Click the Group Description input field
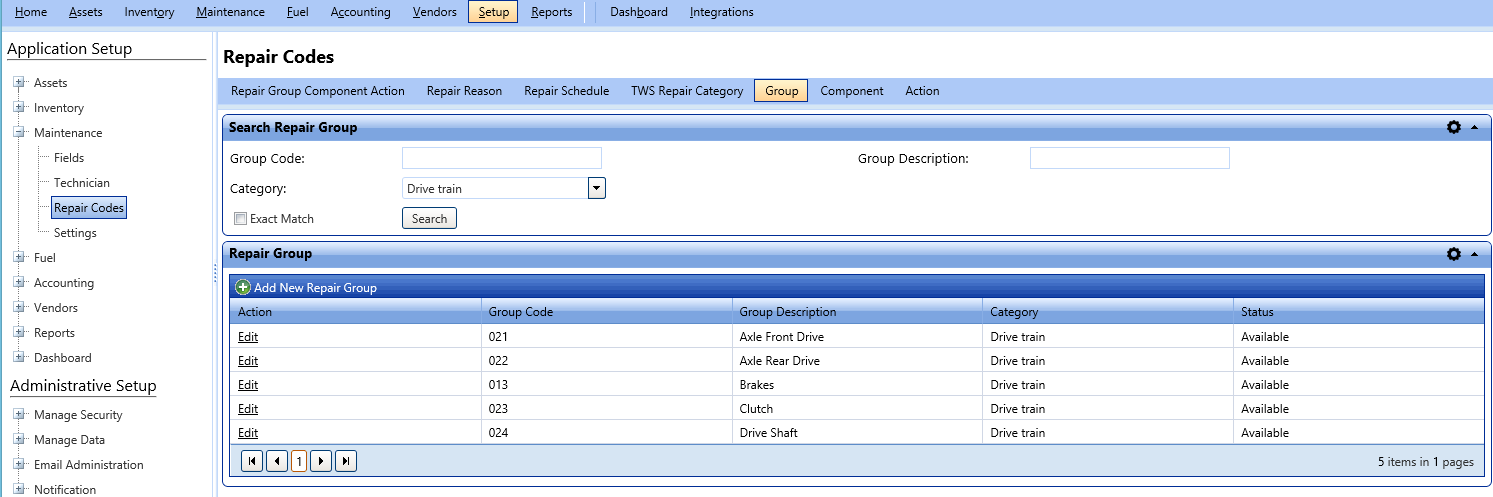1493x497 pixels. 1129,158
